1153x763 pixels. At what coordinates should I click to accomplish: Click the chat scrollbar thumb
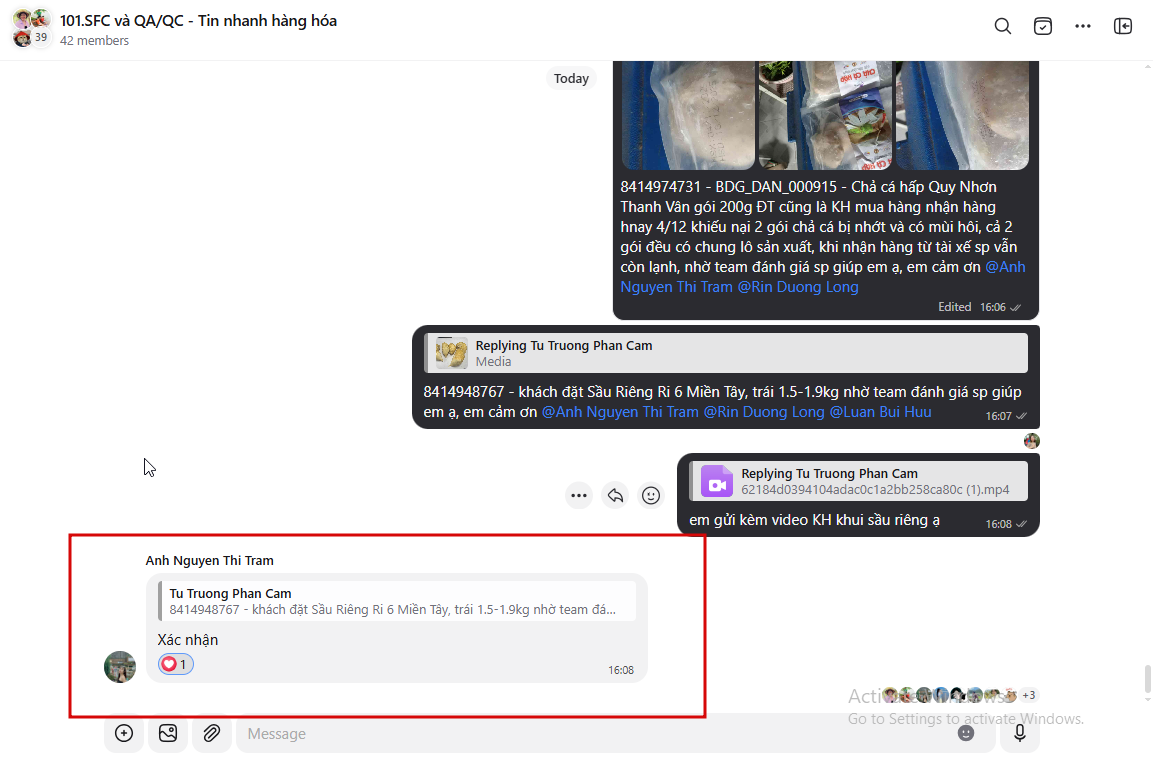pos(1147,679)
